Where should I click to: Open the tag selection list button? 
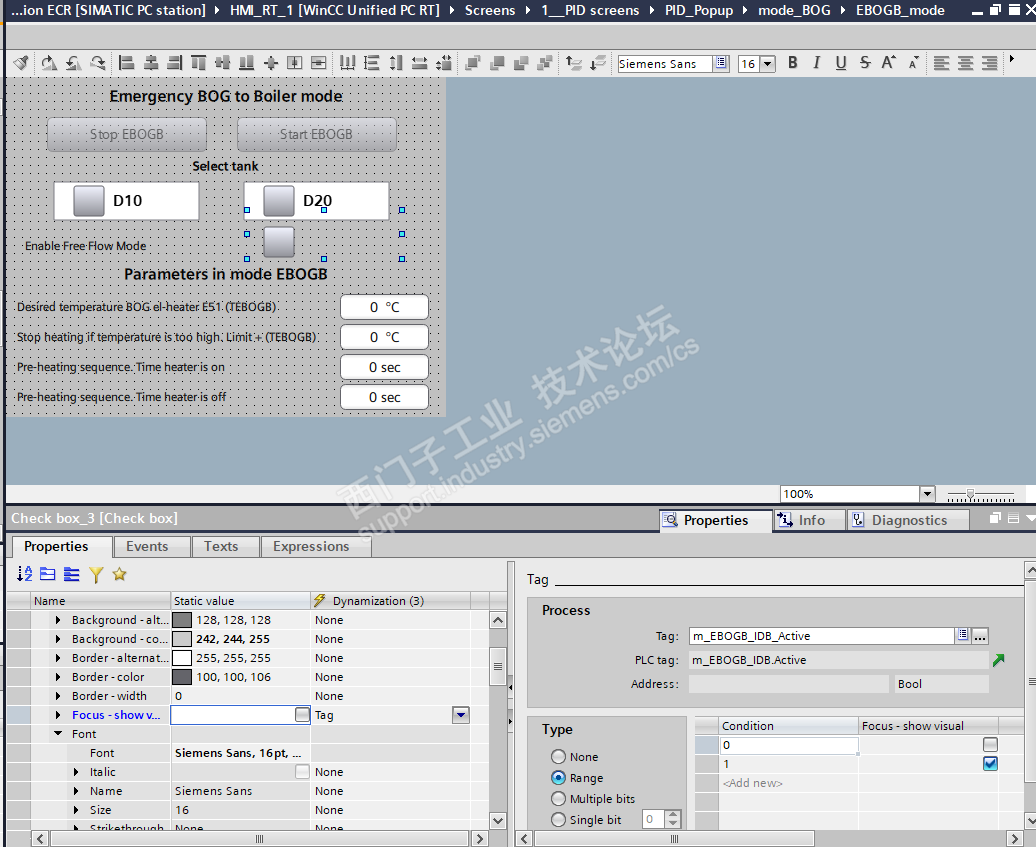point(963,635)
